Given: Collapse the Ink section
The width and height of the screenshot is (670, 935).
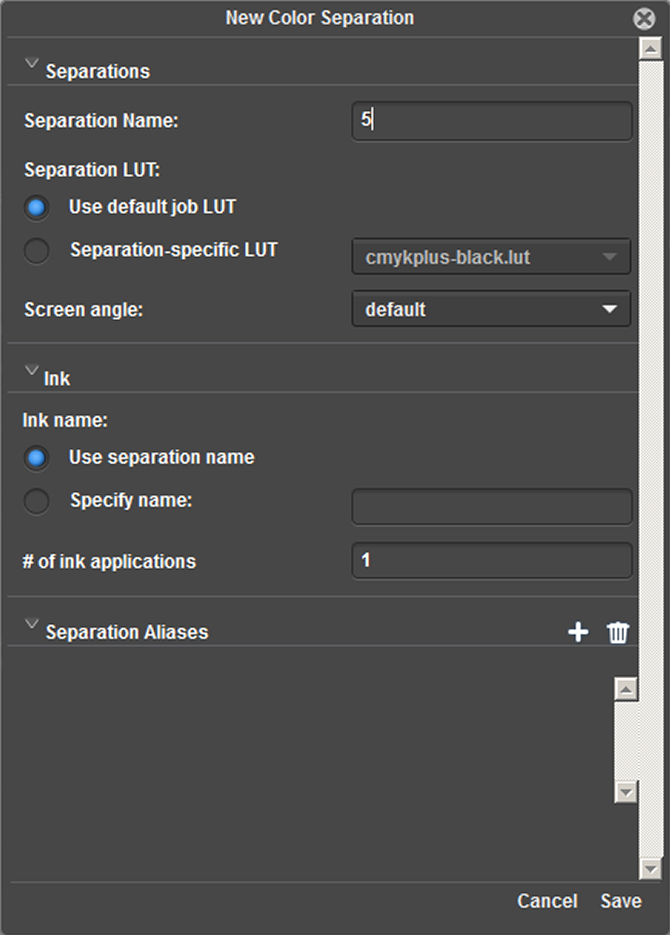Looking at the screenshot, I should [31, 371].
